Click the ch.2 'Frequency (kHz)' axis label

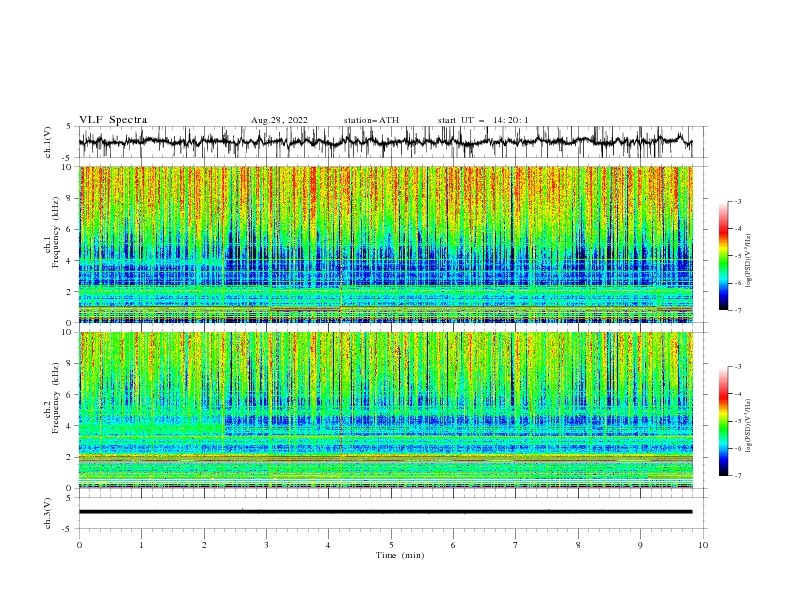pos(55,398)
